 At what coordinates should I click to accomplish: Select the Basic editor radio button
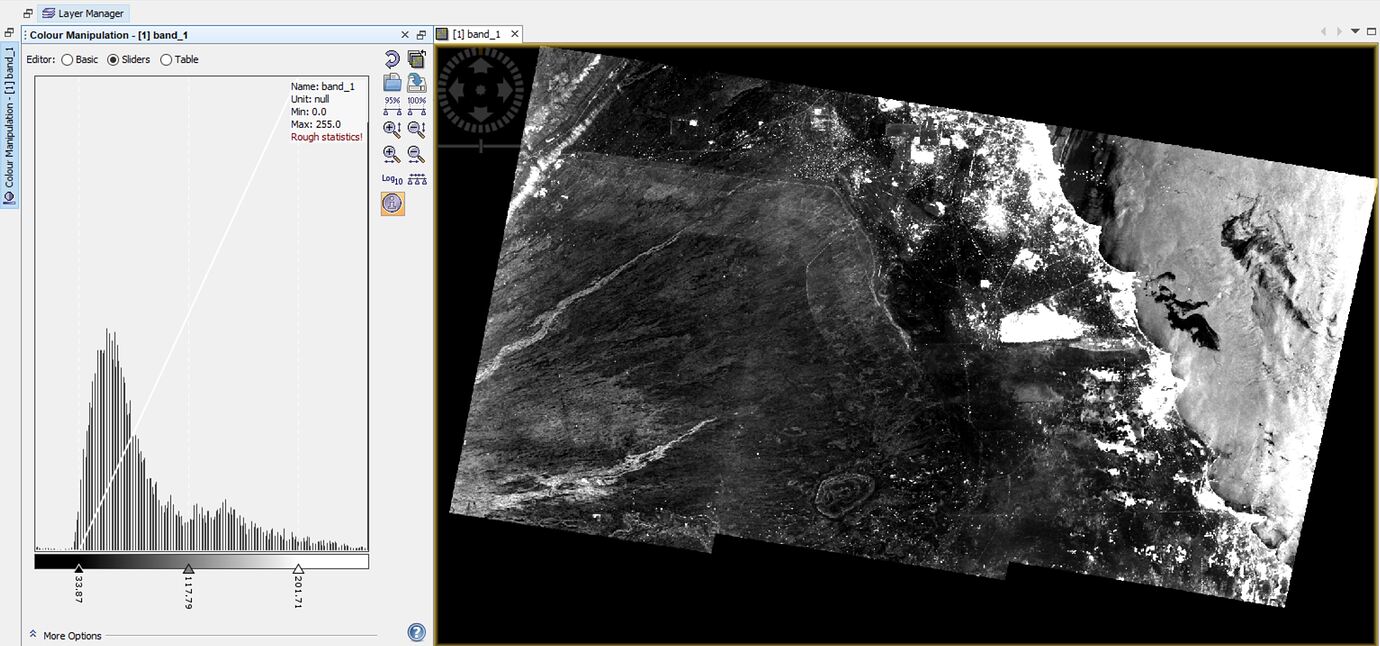point(68,60)
